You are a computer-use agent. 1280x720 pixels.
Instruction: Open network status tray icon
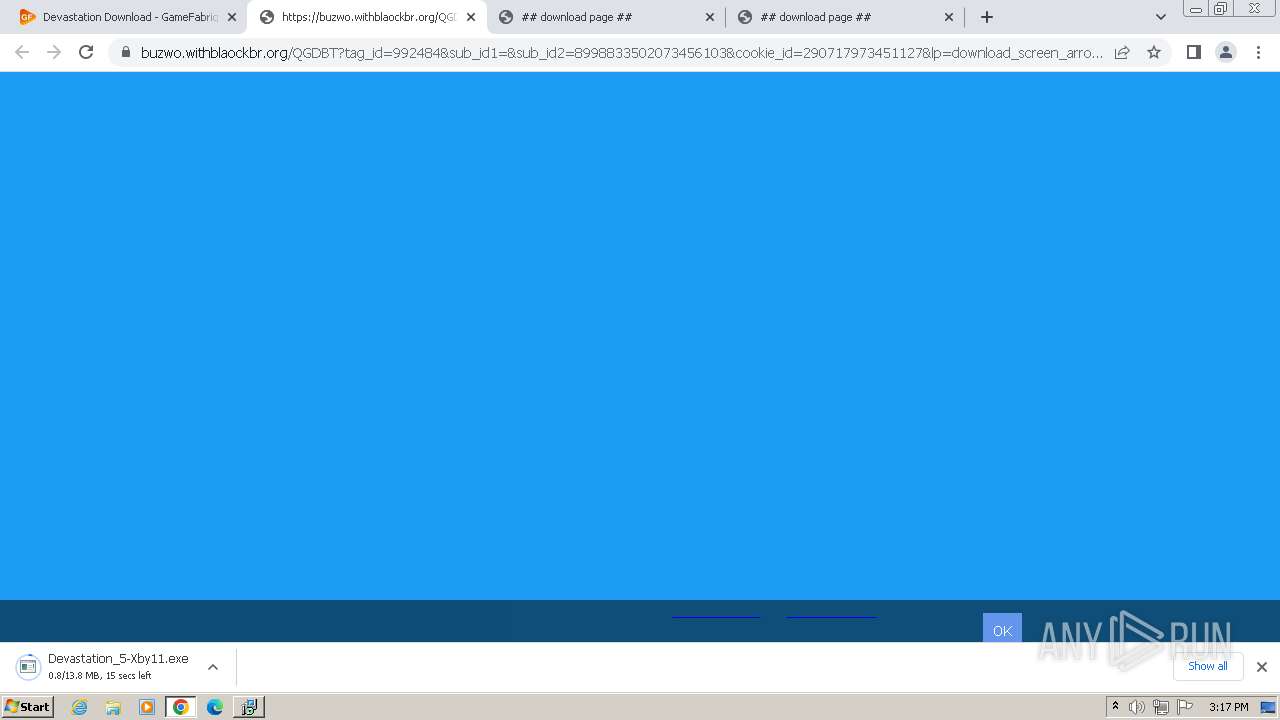point(1161,707)
